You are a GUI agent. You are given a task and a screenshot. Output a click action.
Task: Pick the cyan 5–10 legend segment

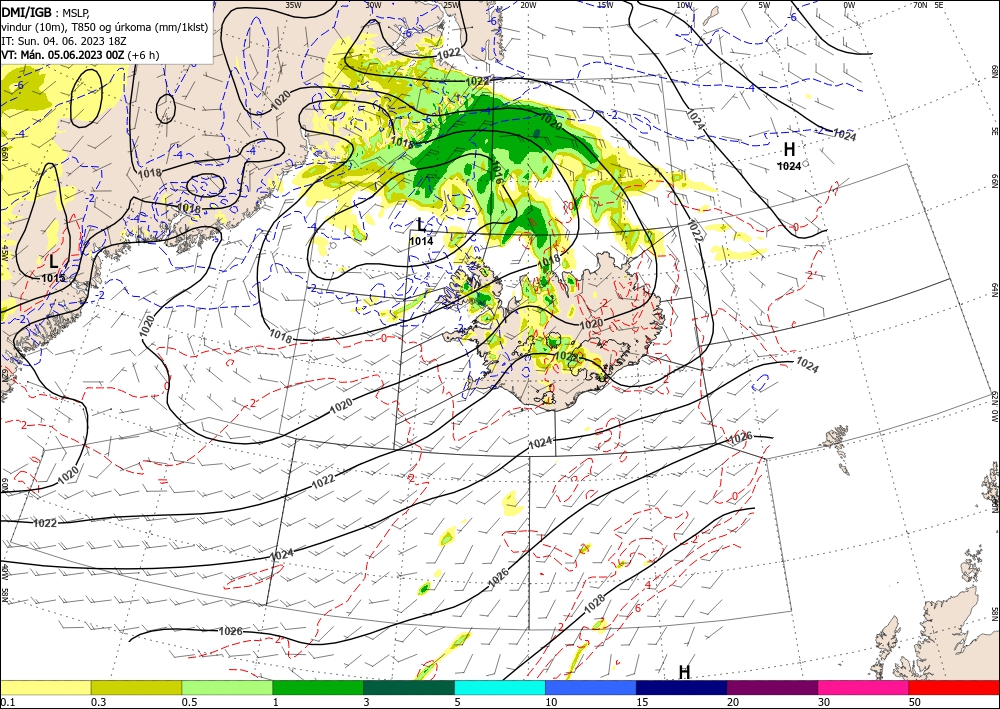pos(500,687)
